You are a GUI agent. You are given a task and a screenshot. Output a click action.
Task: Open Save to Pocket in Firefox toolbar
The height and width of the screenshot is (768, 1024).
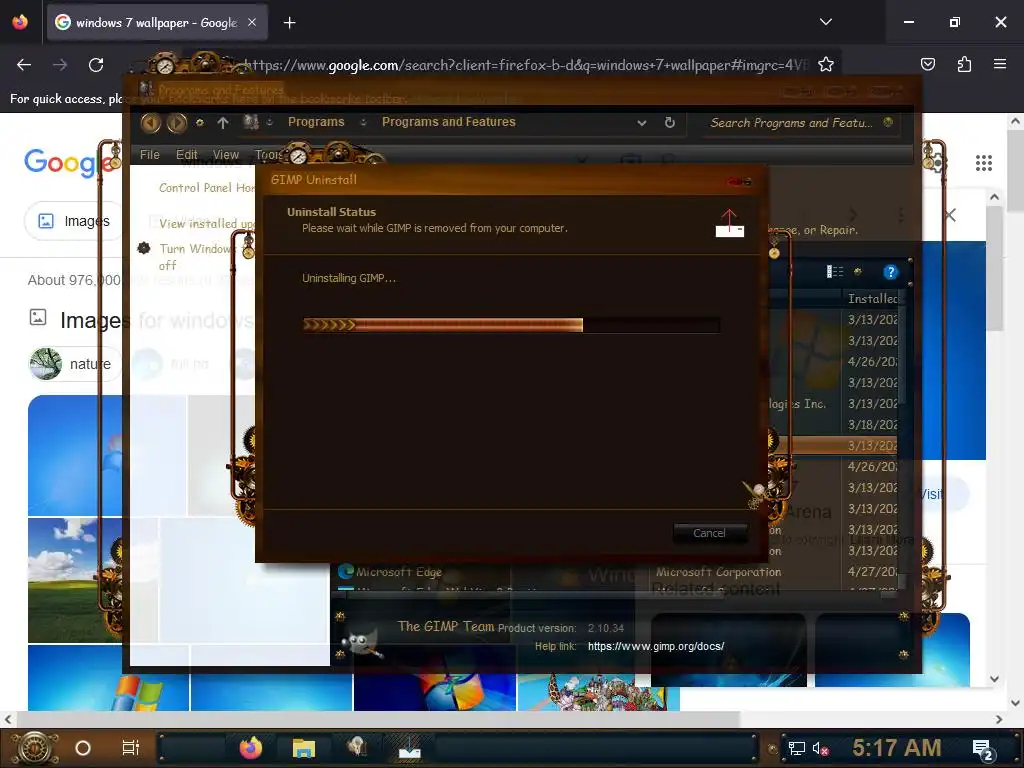click(x=927, y=64)
